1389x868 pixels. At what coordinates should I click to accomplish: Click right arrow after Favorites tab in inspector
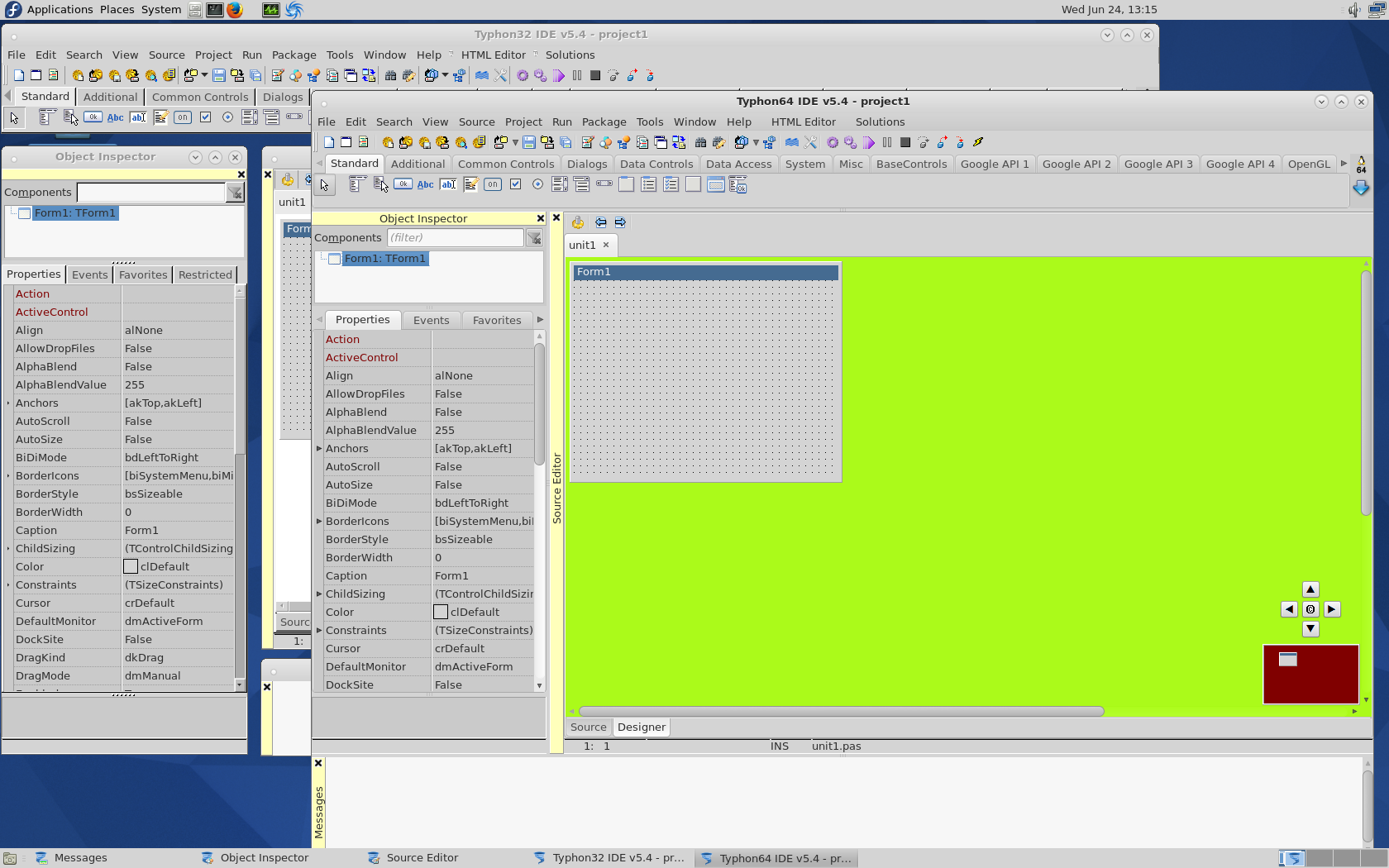[540, 320]
